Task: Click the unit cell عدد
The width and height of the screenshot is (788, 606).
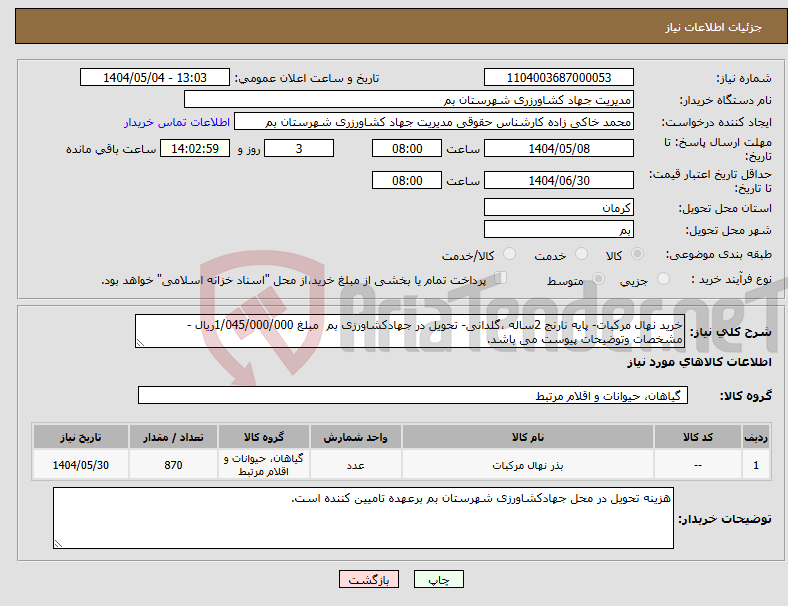Action: tap(356, 465)
